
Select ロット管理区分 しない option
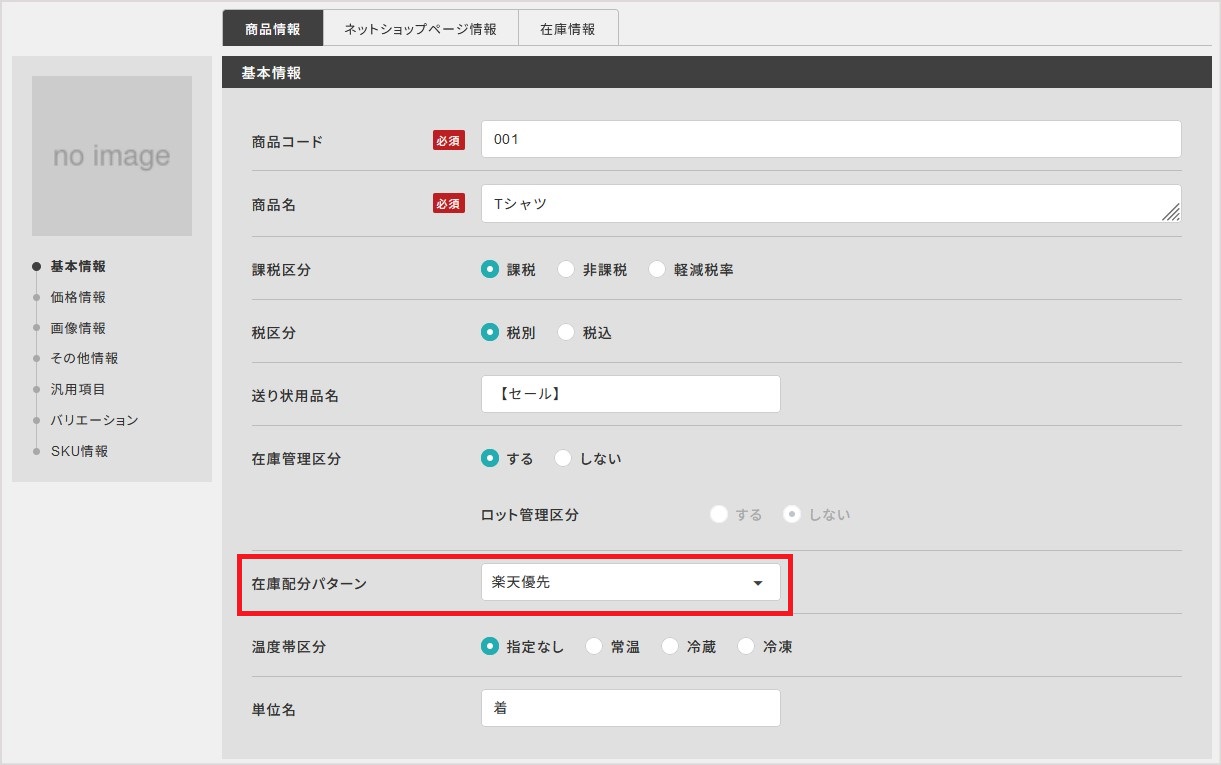[792, 515]
